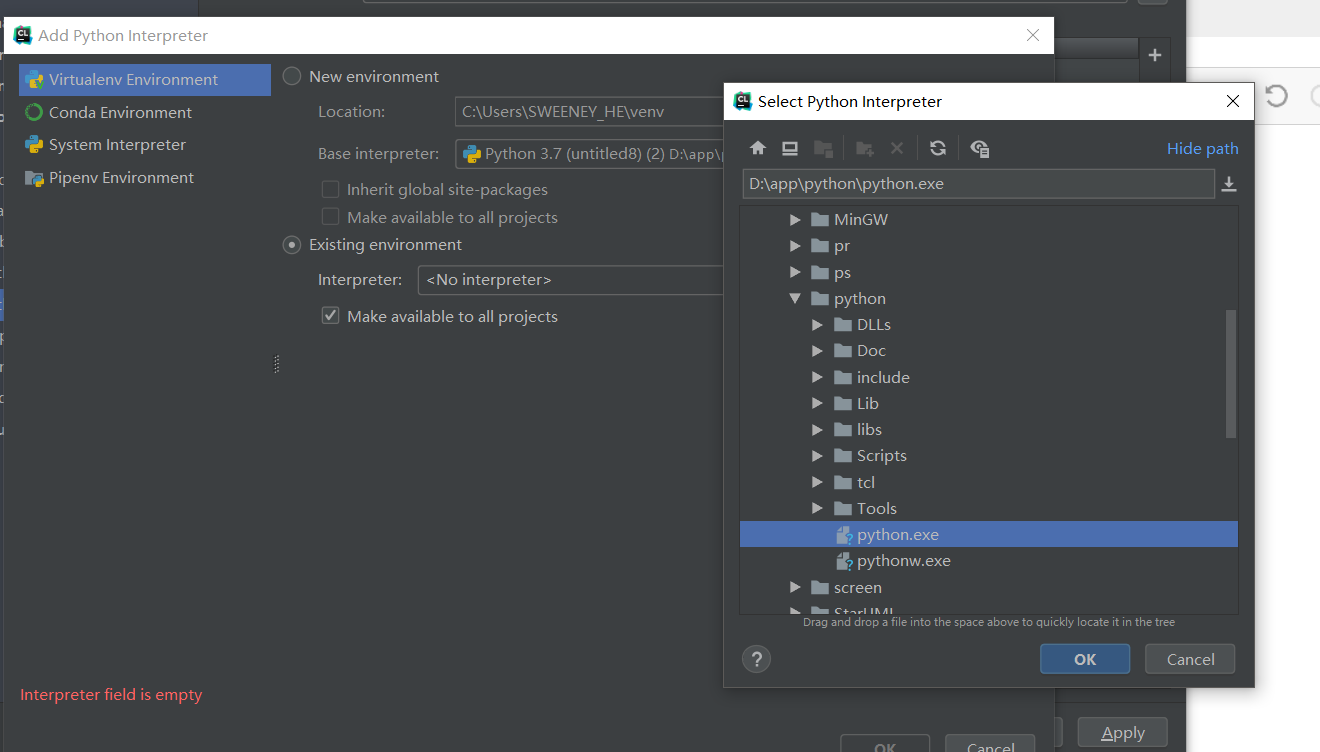The height and width of the screenshot is (752, 1320).
Task: Expand the Scripts folder
Action: click(x=817, y=456)
